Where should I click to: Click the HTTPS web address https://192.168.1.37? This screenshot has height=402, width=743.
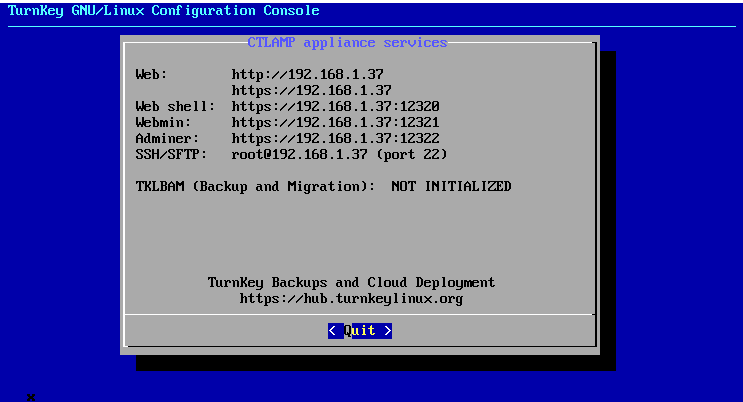[x=311, y=90]
